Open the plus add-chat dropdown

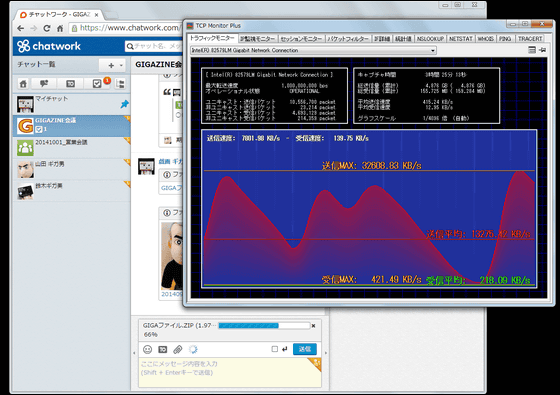[112, 65]
